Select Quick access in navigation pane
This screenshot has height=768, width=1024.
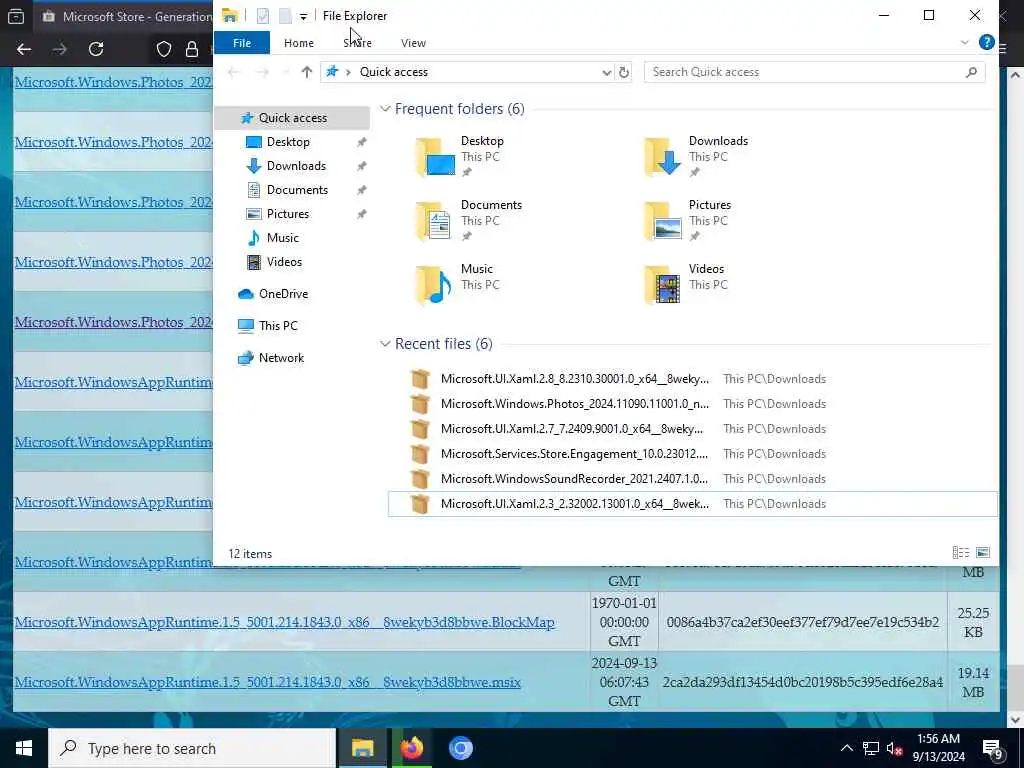pyautogui.click(x=292, y=118)
